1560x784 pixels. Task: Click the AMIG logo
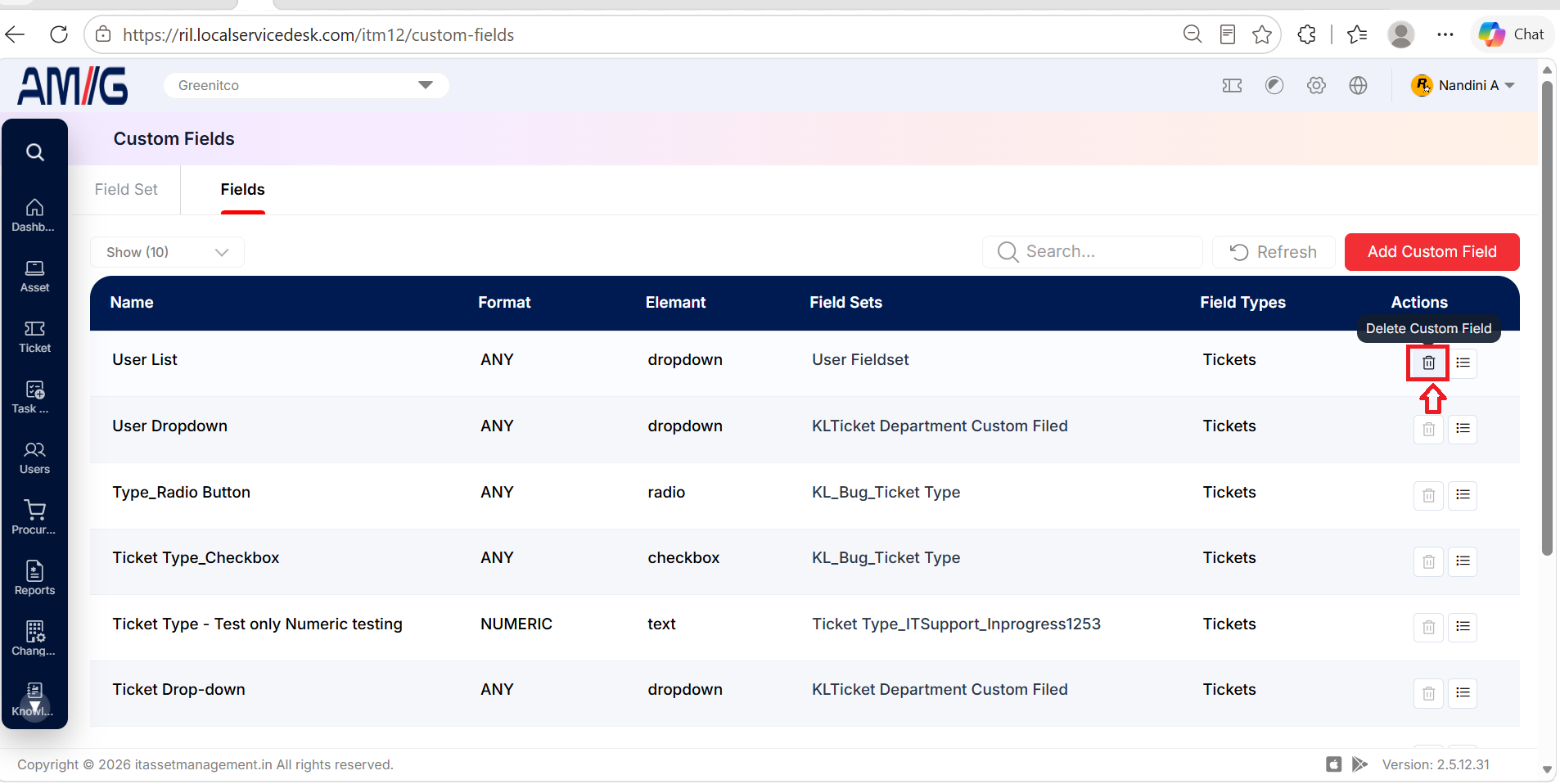coord(73,85)
